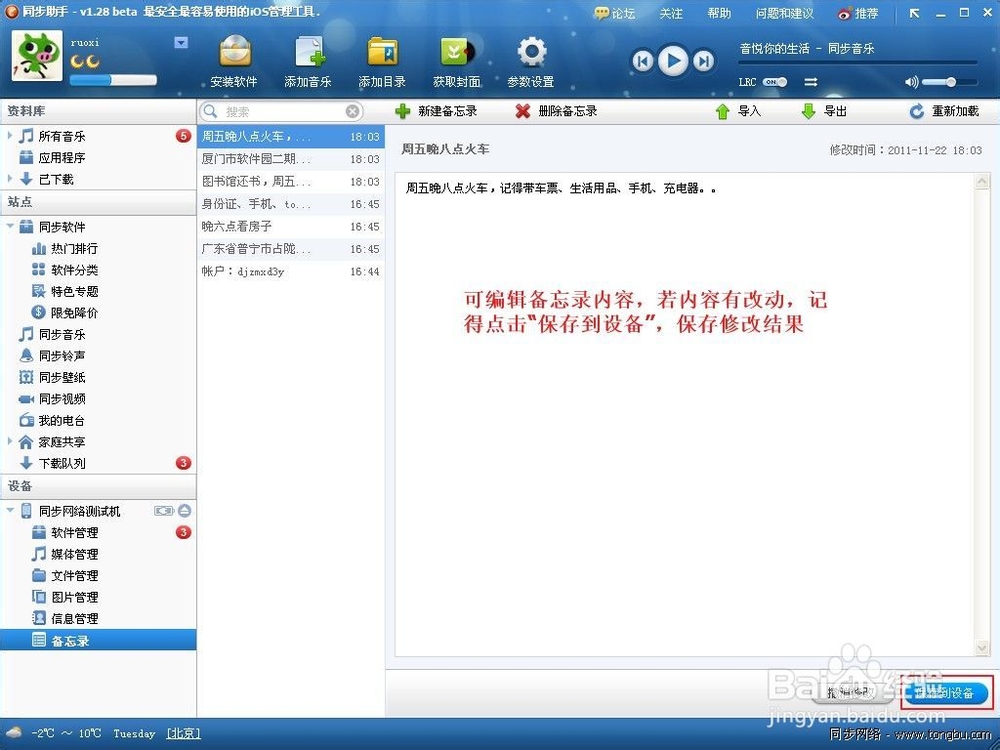
Task: Adjust the volume slider
Action: (x=950, y=82)
